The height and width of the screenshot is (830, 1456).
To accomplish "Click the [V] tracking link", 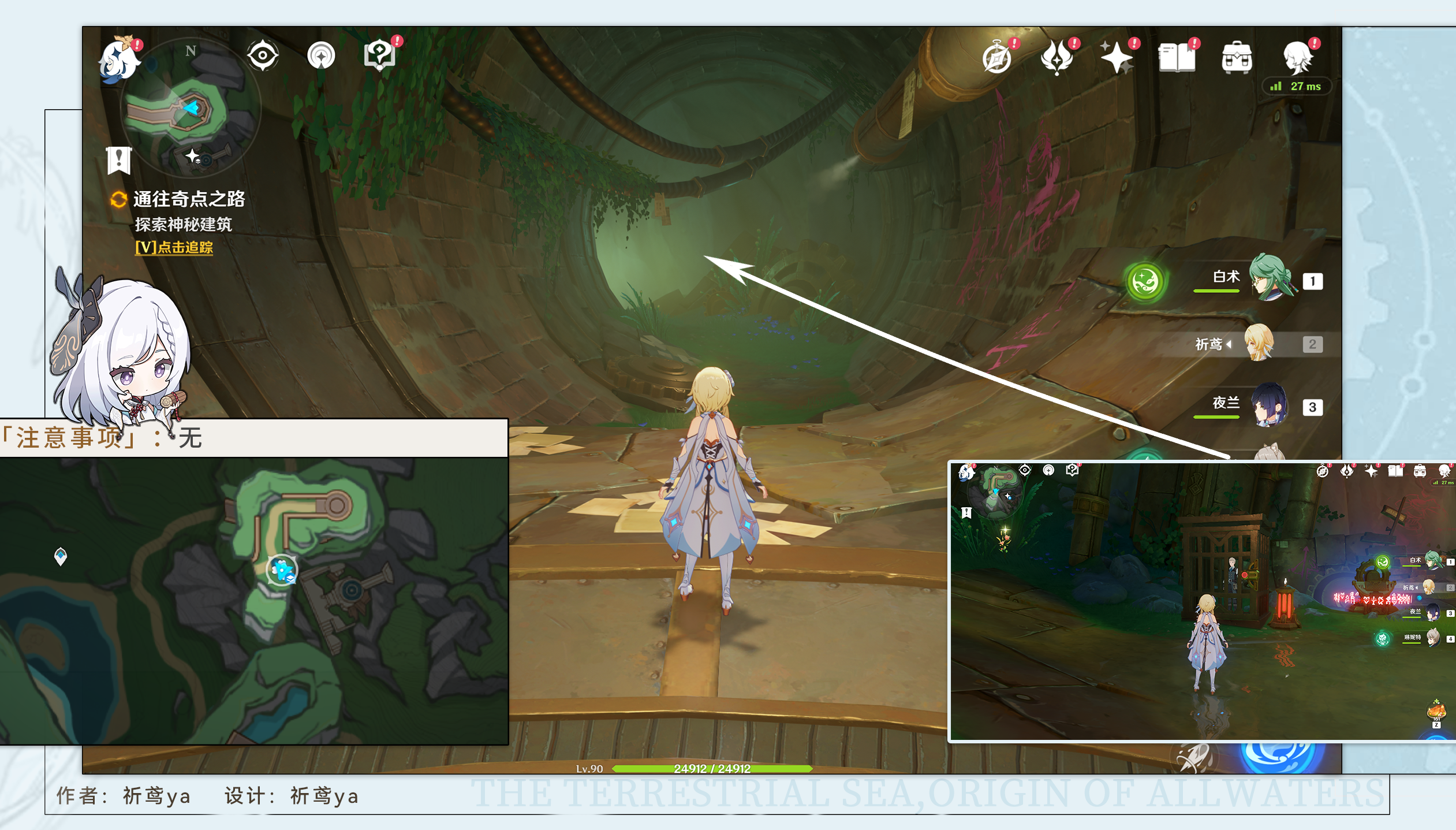I will [x=174, y=248].
